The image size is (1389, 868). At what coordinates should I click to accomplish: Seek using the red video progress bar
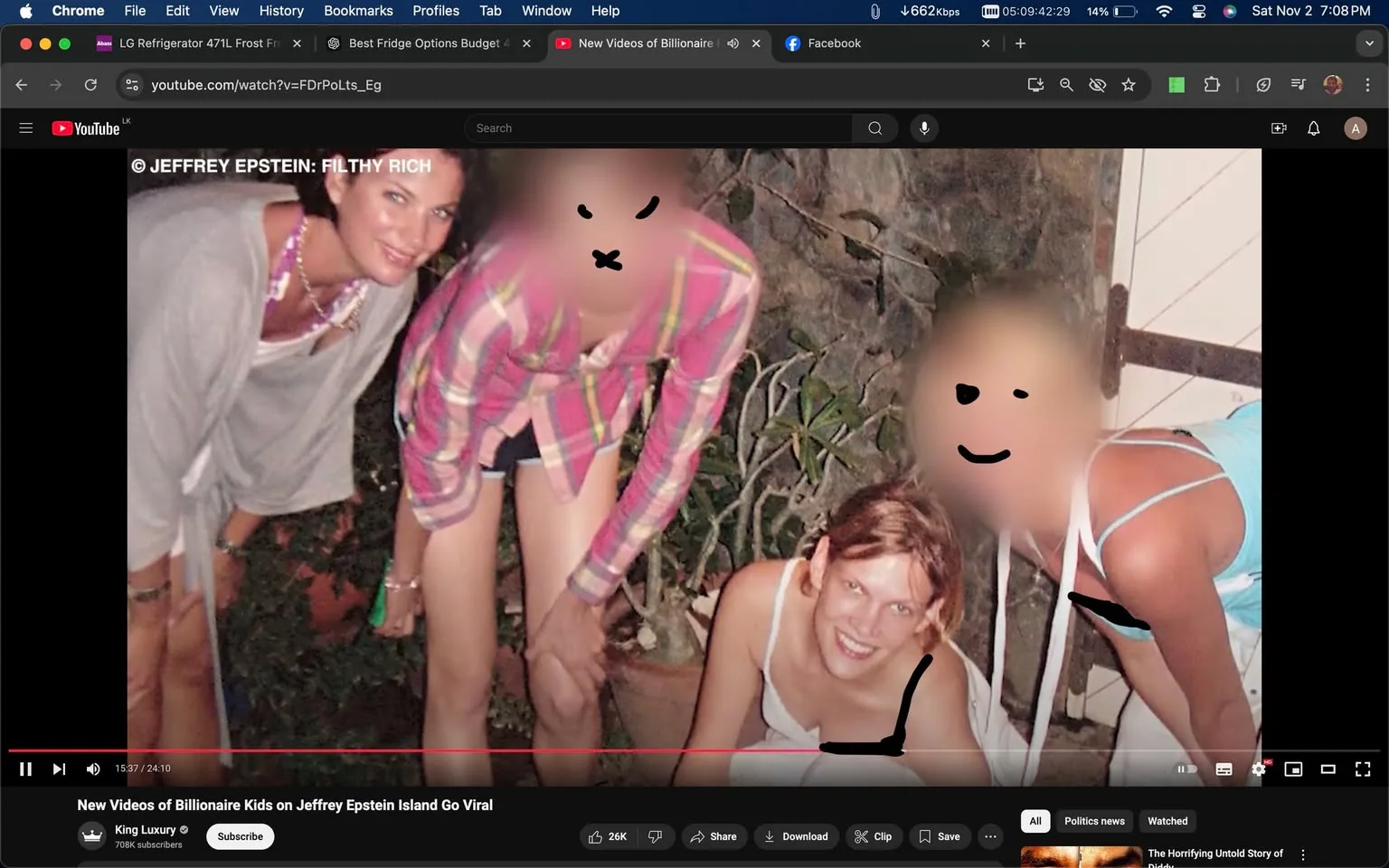coord(633,749)
